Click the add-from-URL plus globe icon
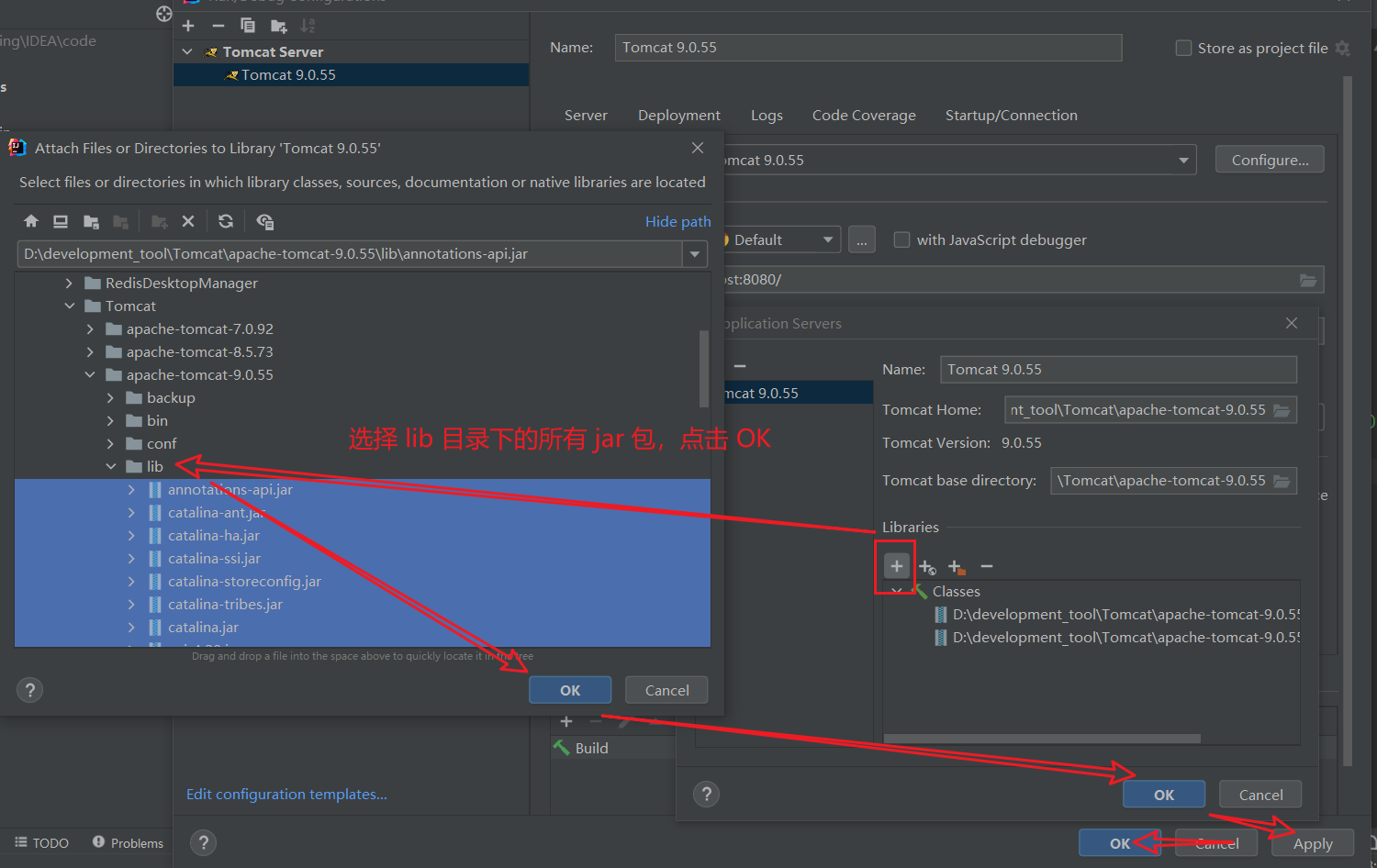Screen dimensions: 1377x868 927,567
